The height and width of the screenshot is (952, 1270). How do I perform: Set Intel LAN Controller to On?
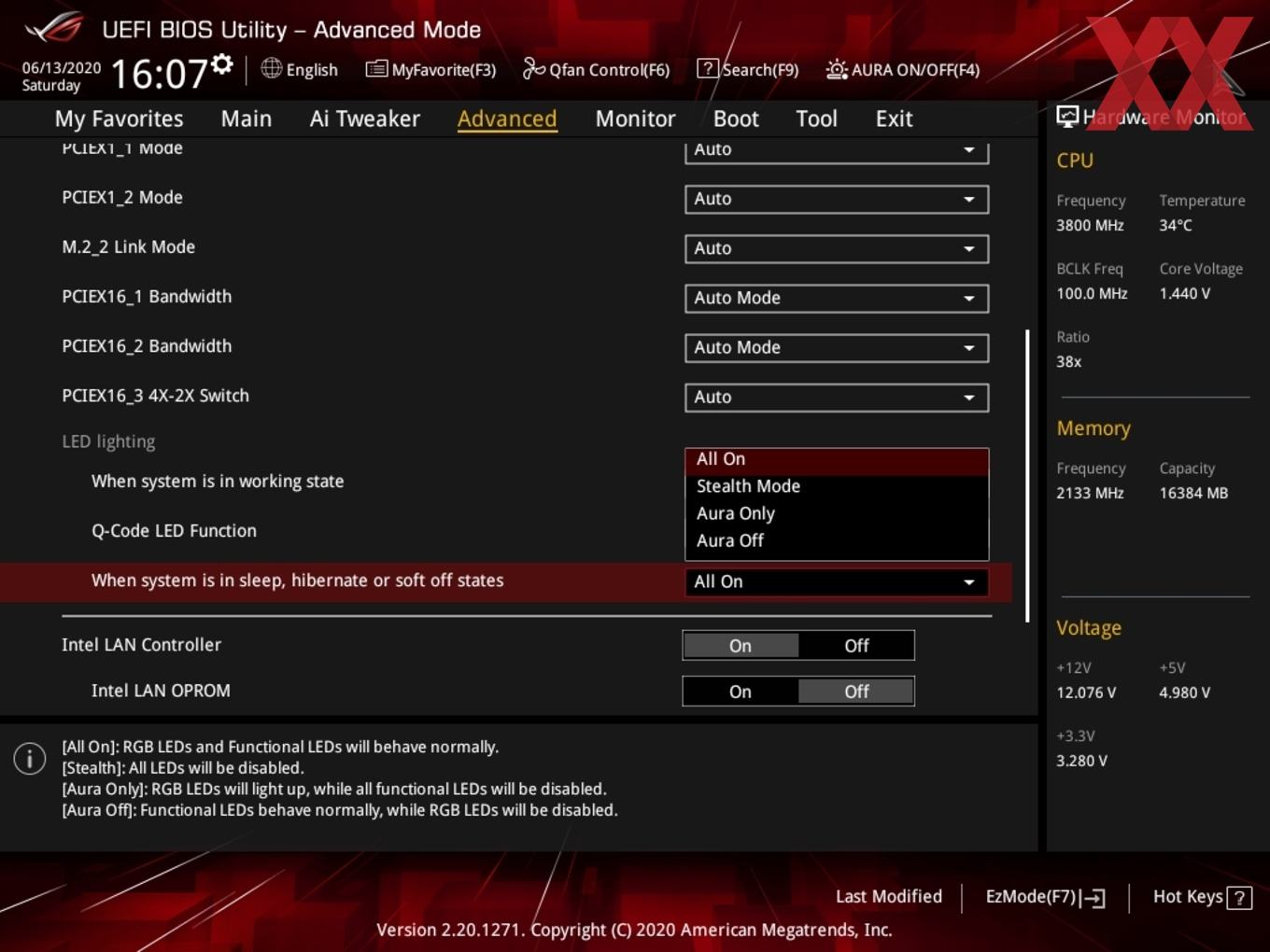(741, 645)
